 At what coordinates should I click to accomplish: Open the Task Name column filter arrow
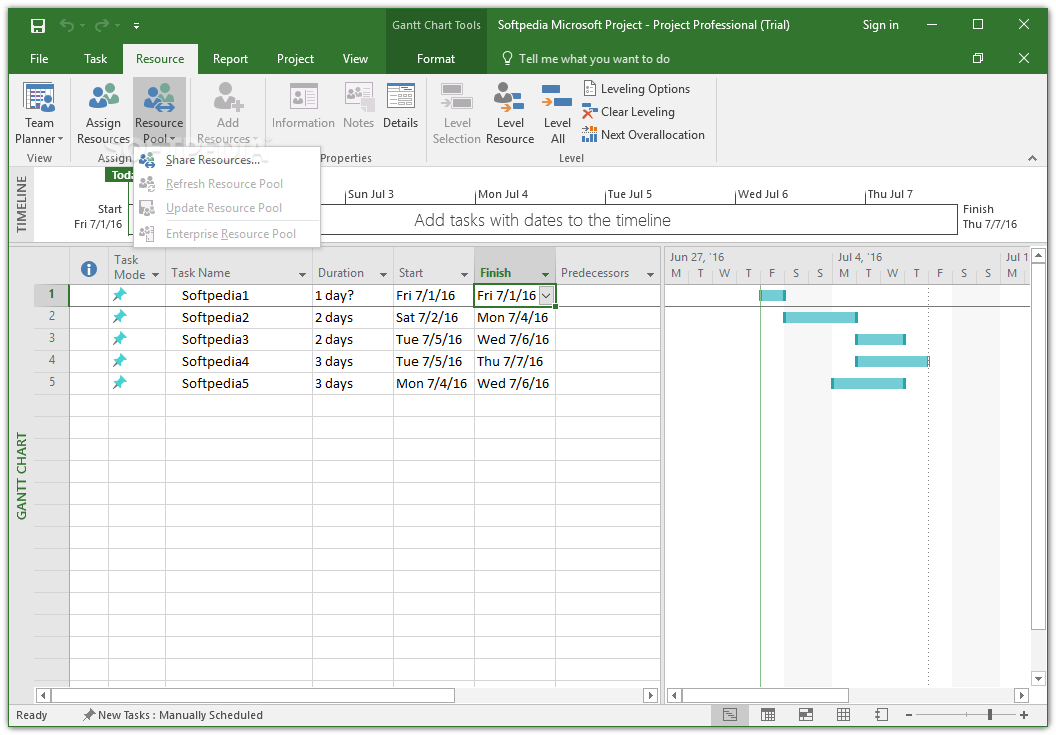(x=302, y=273)
